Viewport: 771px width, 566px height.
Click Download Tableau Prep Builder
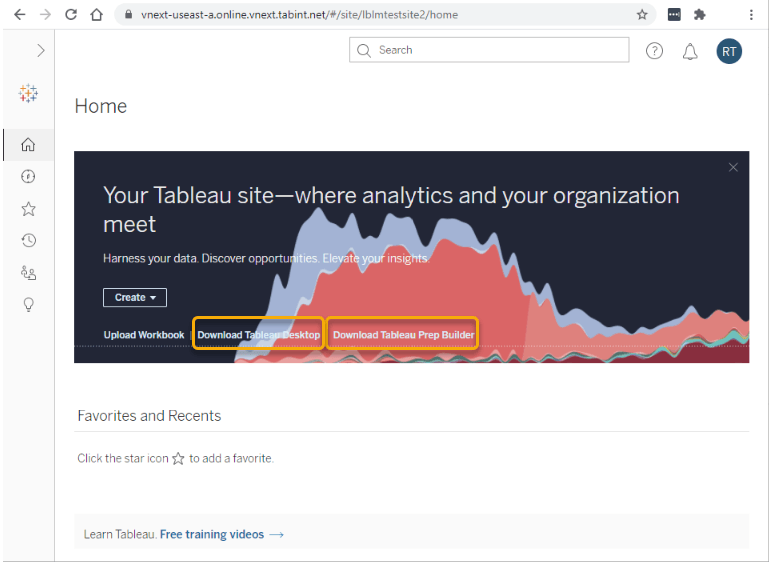click(403, 335)
